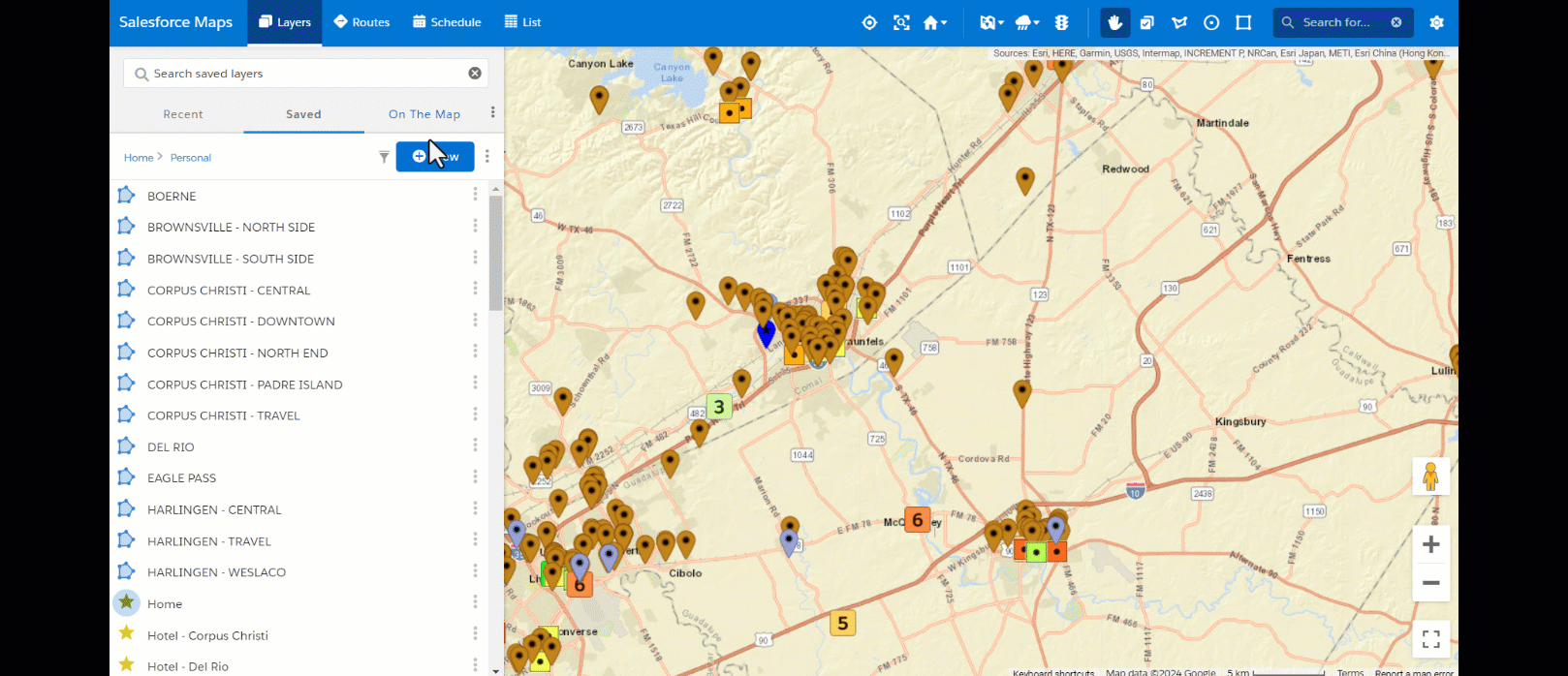This screenshot has height=676, width=1568.
Task: Click the filter funnel icon for layers
Action: coord(384,157)
